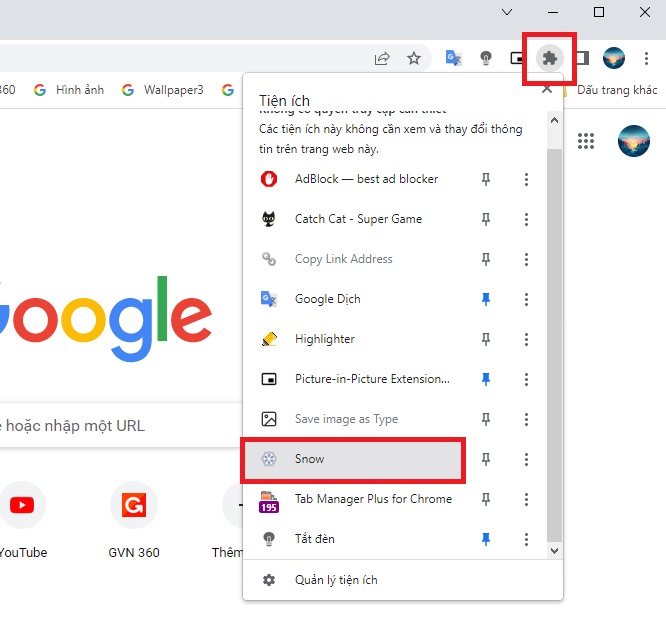
Task: Open the GVN 360 shortcut
Action: point(134,505)
